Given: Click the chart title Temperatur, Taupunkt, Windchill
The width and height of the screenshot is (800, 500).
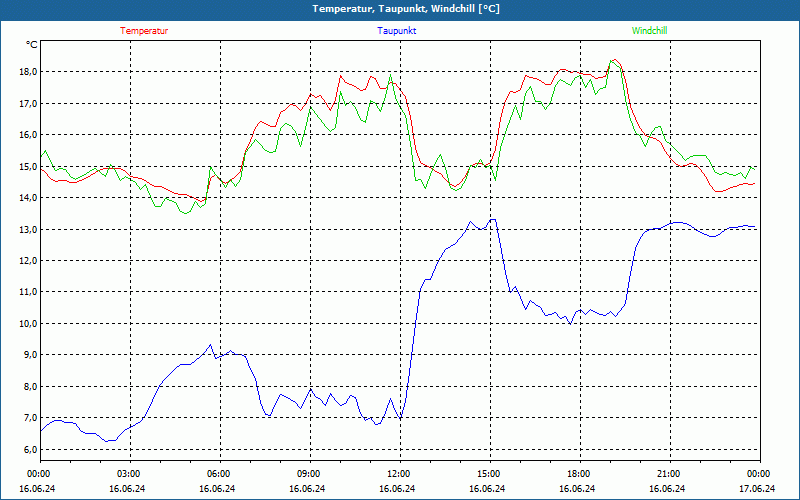Looking at the screenshot, I should click(406, 9).
